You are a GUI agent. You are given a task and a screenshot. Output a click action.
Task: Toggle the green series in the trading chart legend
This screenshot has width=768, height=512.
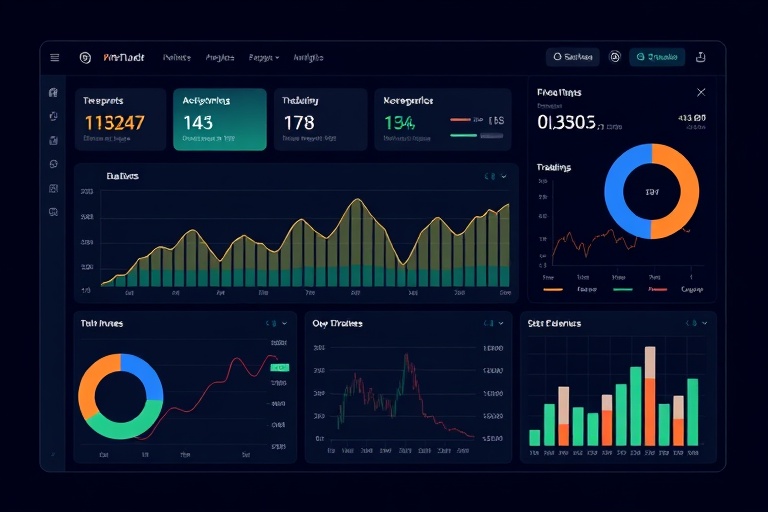tap(622, 289)
